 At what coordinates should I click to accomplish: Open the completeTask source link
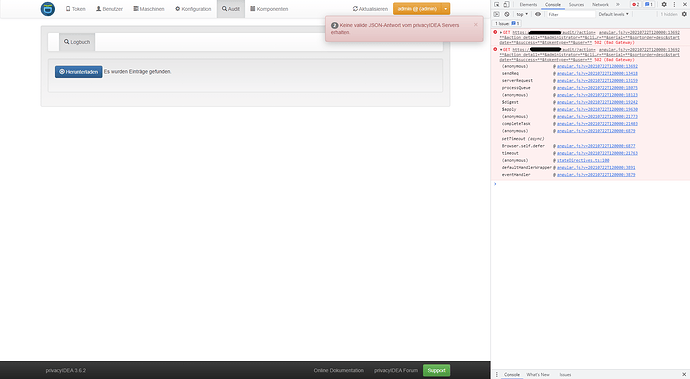click(597, 124)
